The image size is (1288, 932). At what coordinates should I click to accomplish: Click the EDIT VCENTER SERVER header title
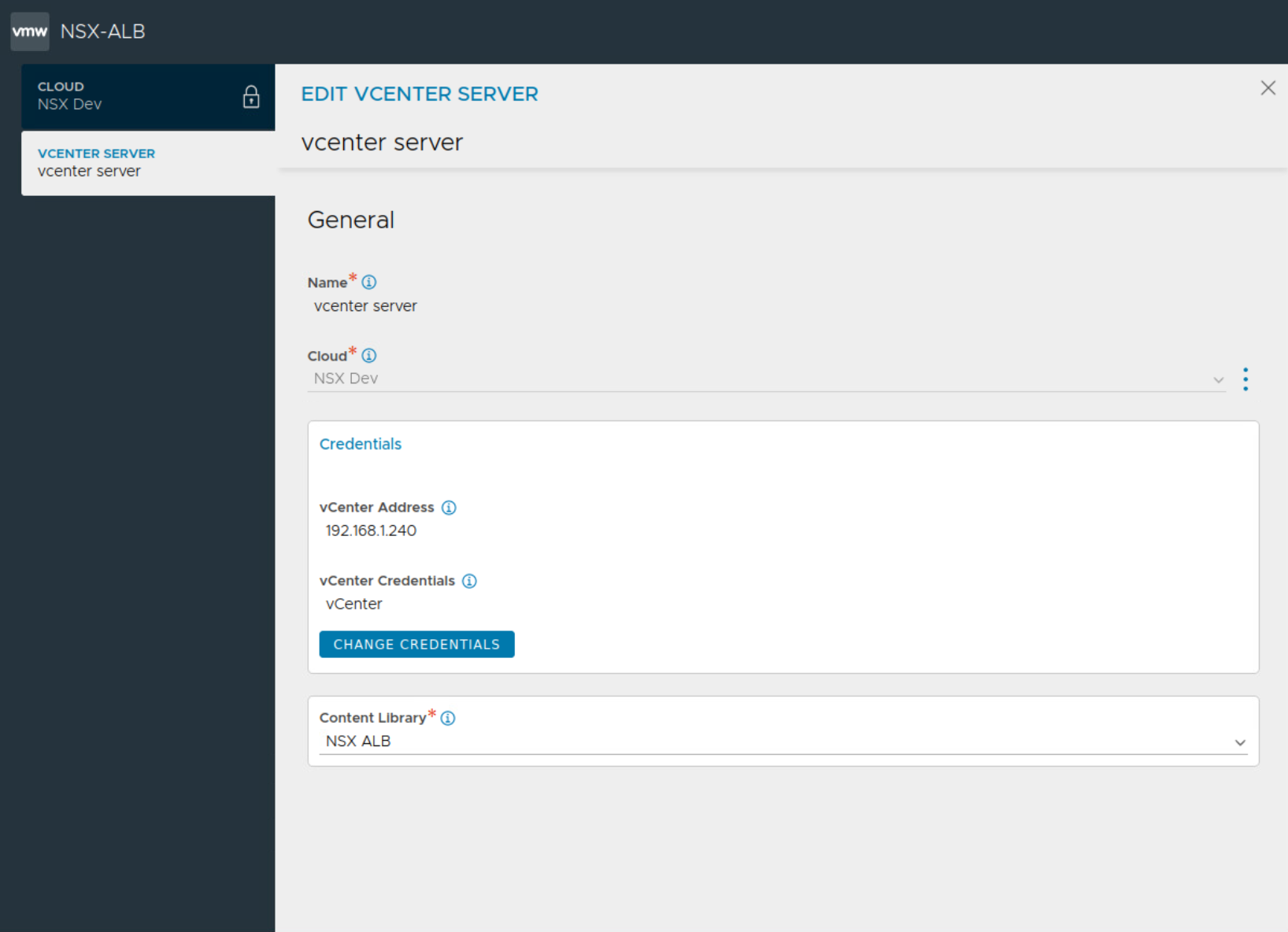(420, 94)
